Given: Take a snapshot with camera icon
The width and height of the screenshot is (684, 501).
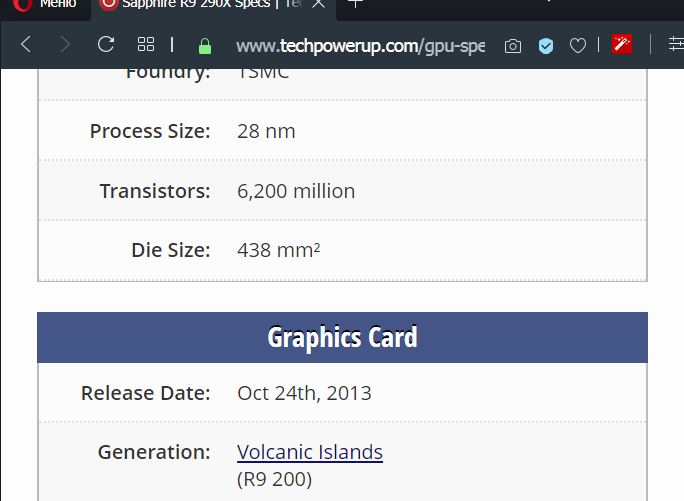Looking at the screenshot, I should 513,46.
